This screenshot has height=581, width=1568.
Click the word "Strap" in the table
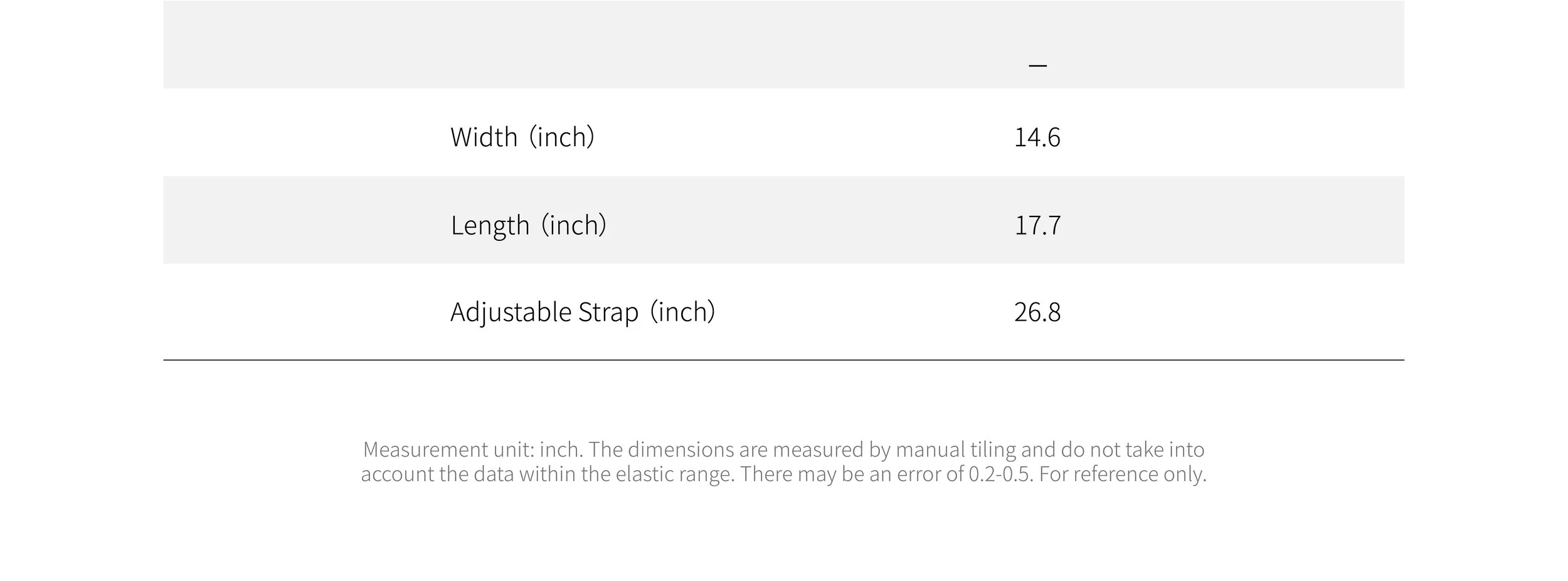pos(608,312)
